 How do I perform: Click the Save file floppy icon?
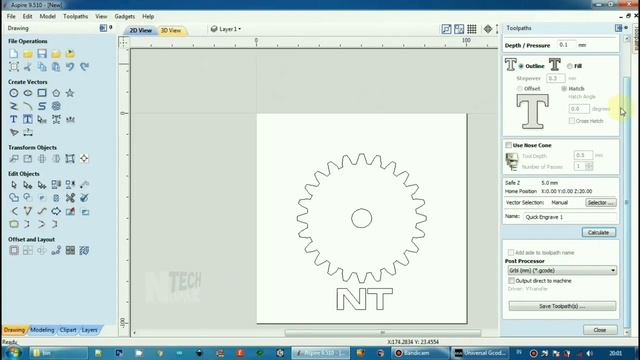pos(42,54)
